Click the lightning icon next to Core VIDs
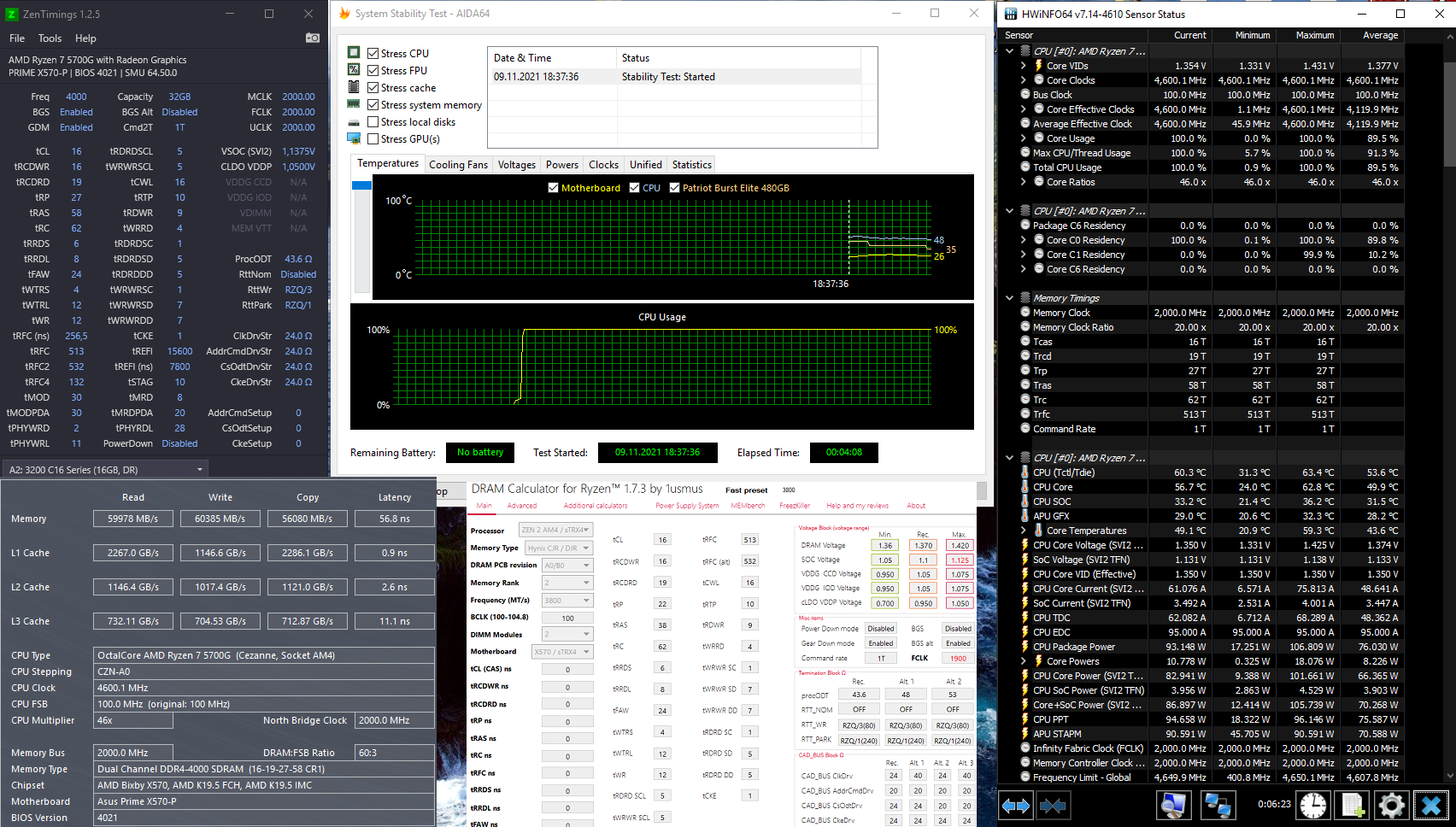 [x=1039, y=66]
